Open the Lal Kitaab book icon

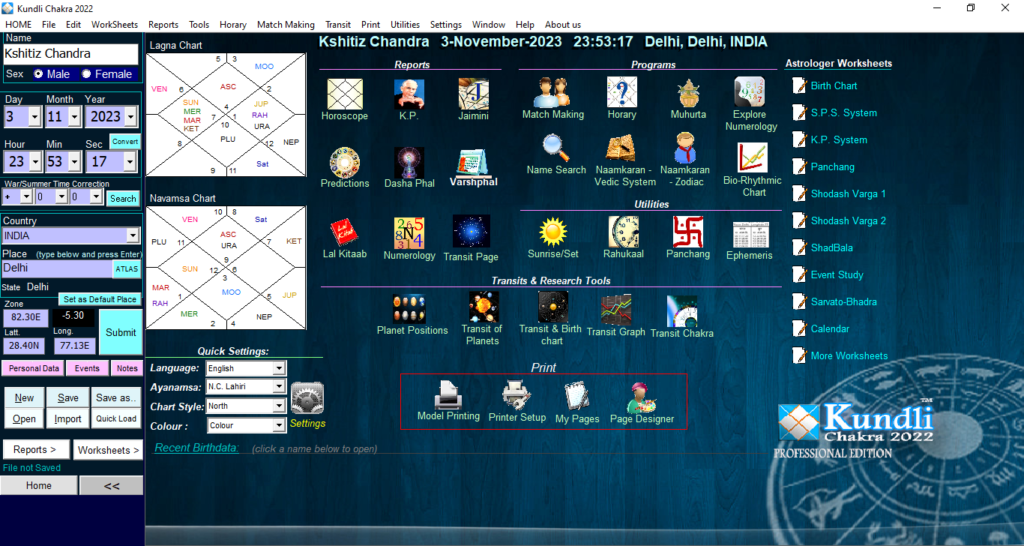click(344, 233)
